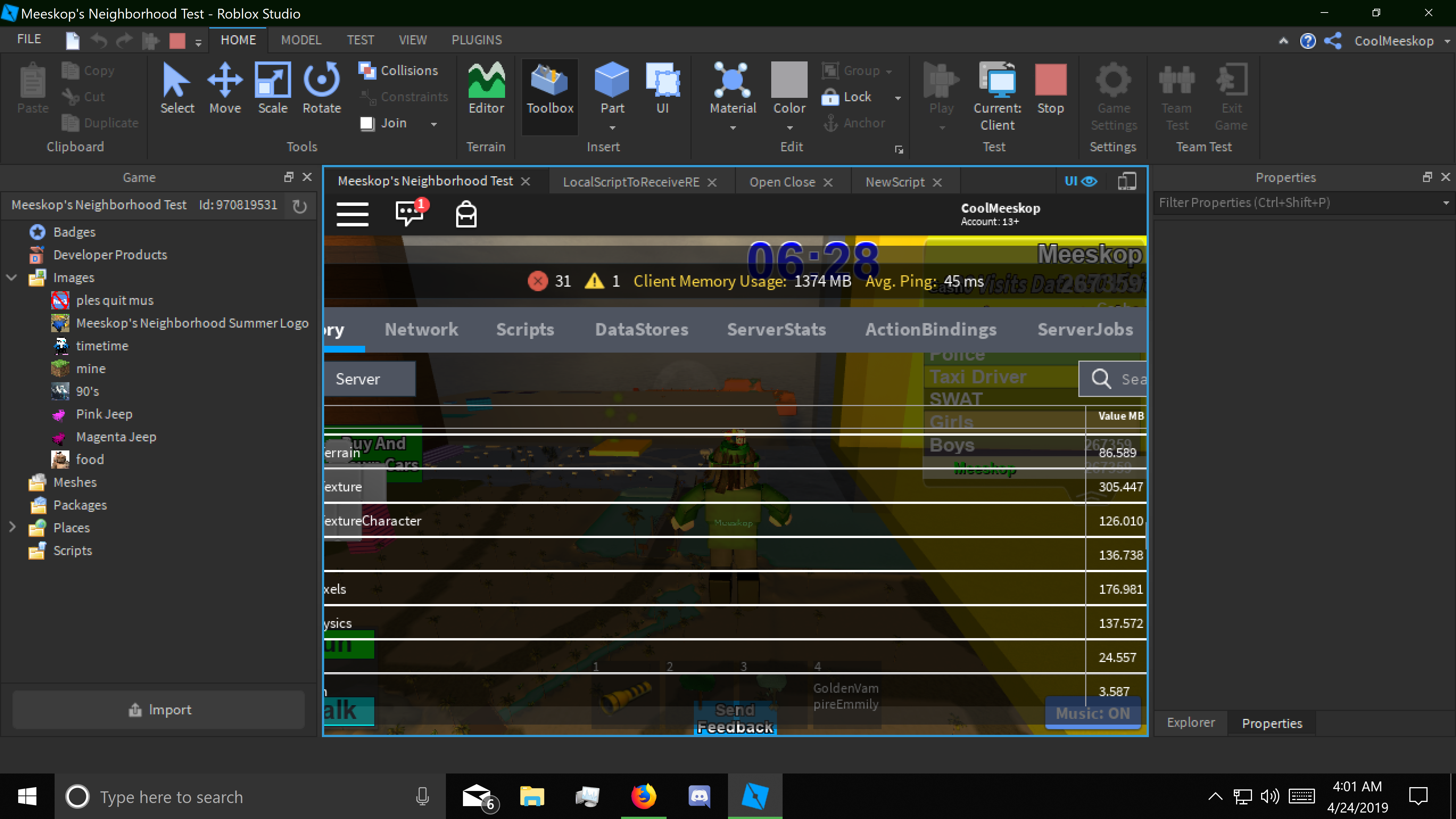Click the Send Feedback button
Screen dimensions: 1456x819
[735, 718]
